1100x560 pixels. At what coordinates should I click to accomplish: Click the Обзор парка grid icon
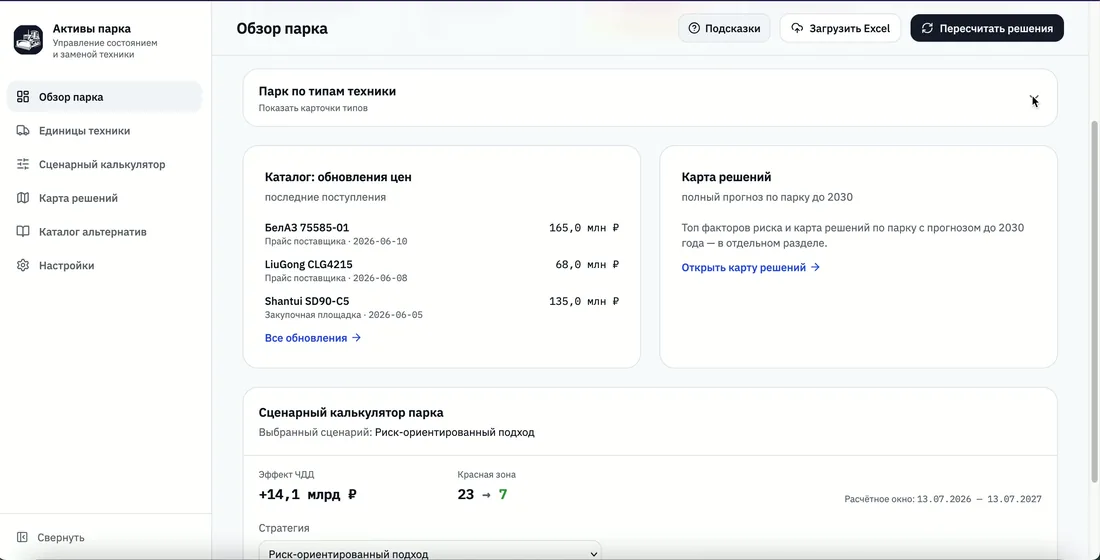coord(22,97)
